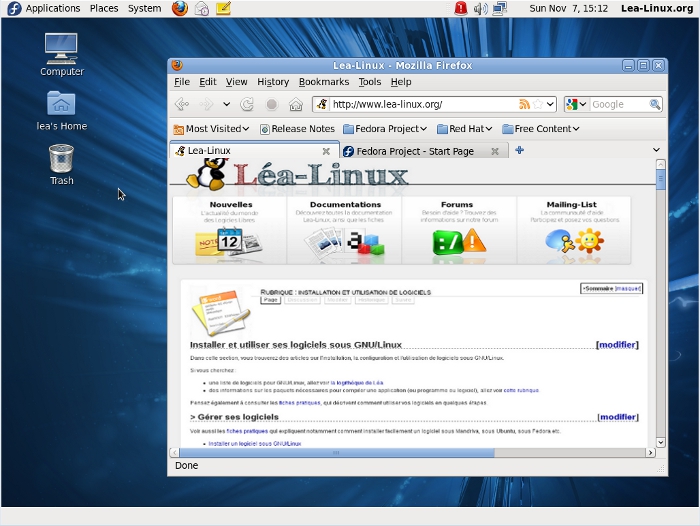
Task: Click the search magnifier icon in Google box
Action: pos(654,104)
